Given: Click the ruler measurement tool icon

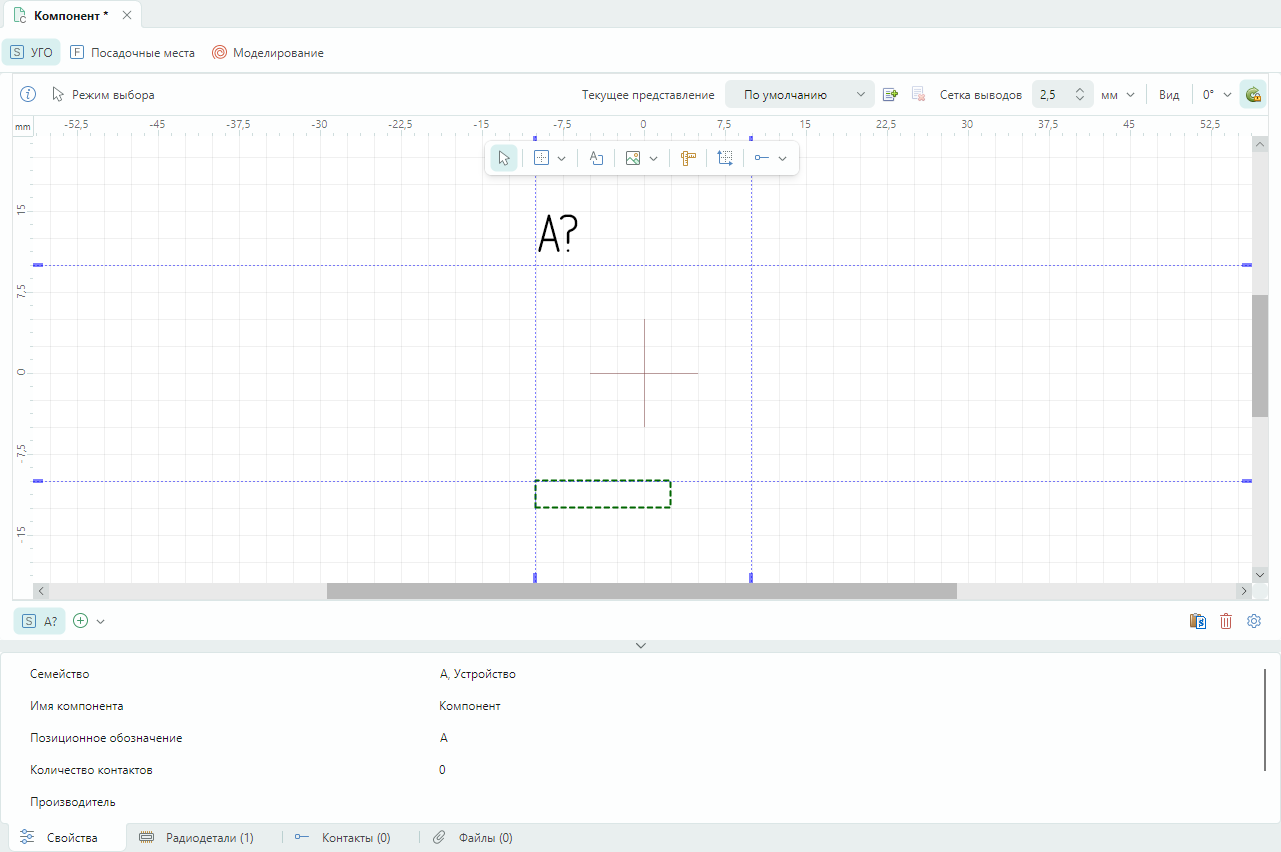Looking at the screenshot, I should coord(688,158).
